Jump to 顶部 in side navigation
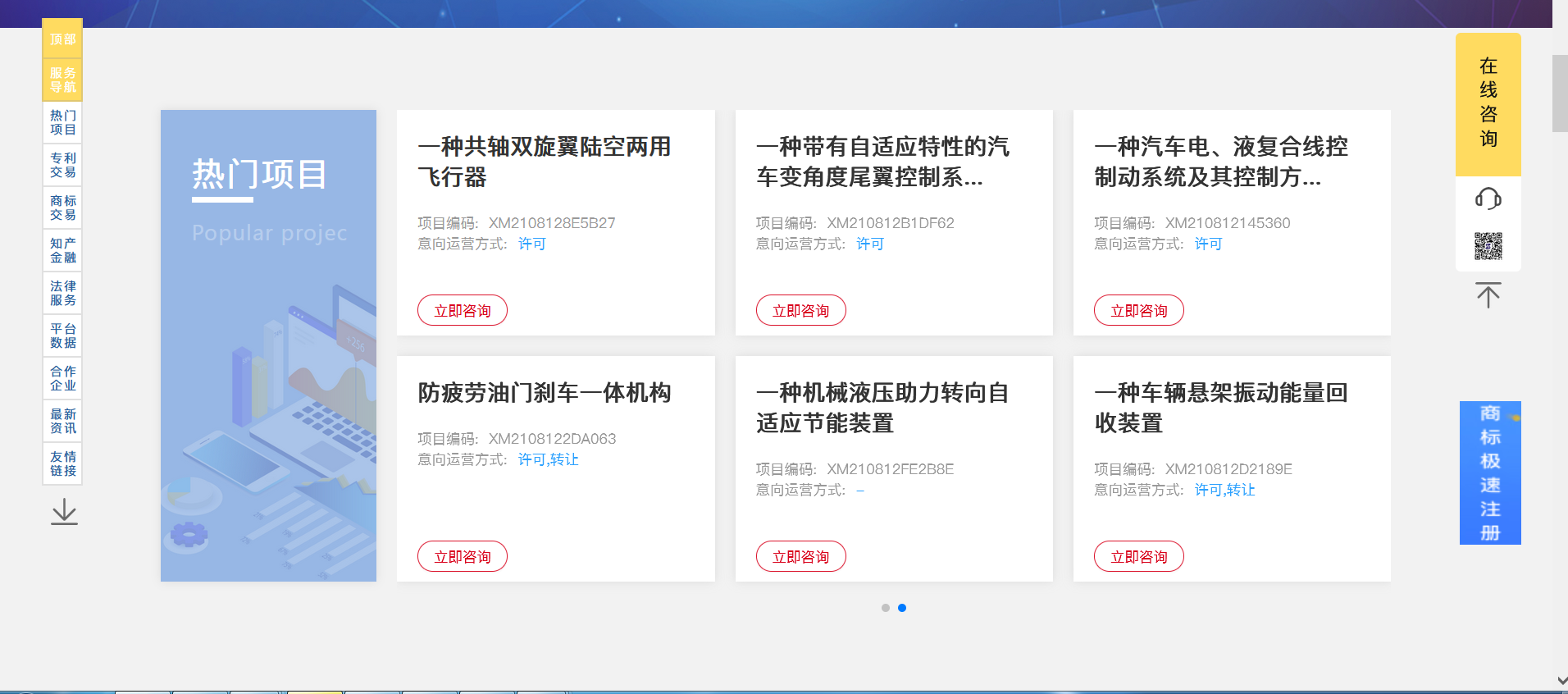This screenshot has height=694, width=1568. (x=62, y=39)
